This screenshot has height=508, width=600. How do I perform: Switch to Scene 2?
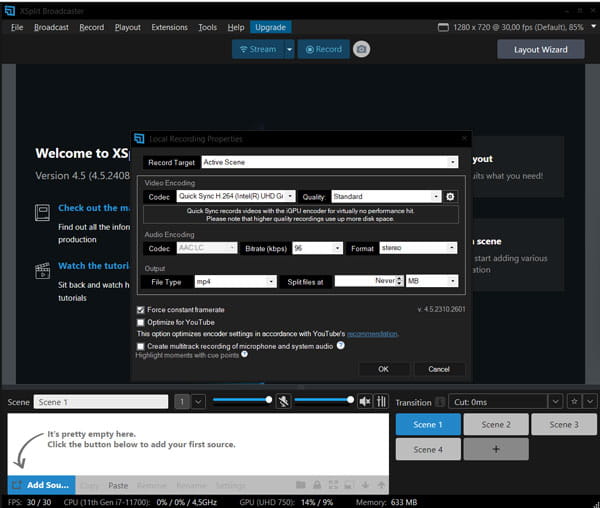coord(496,425)
